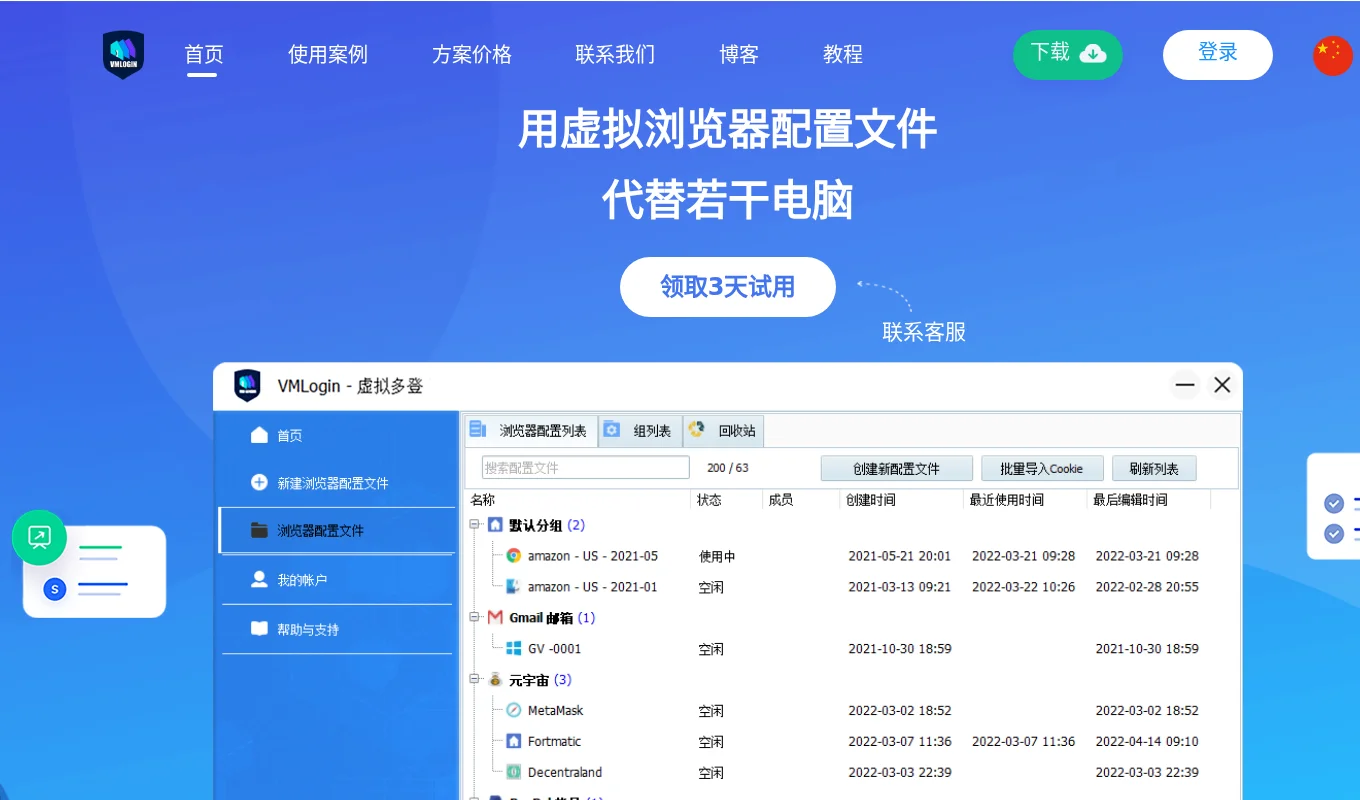
Task: Open the 帮助与支持 support icon
Action: click(258, 629)
